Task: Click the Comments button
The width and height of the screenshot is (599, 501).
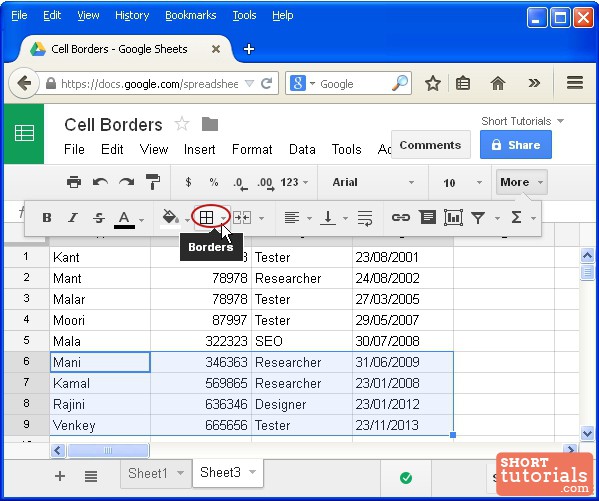Action: [431, 145]
